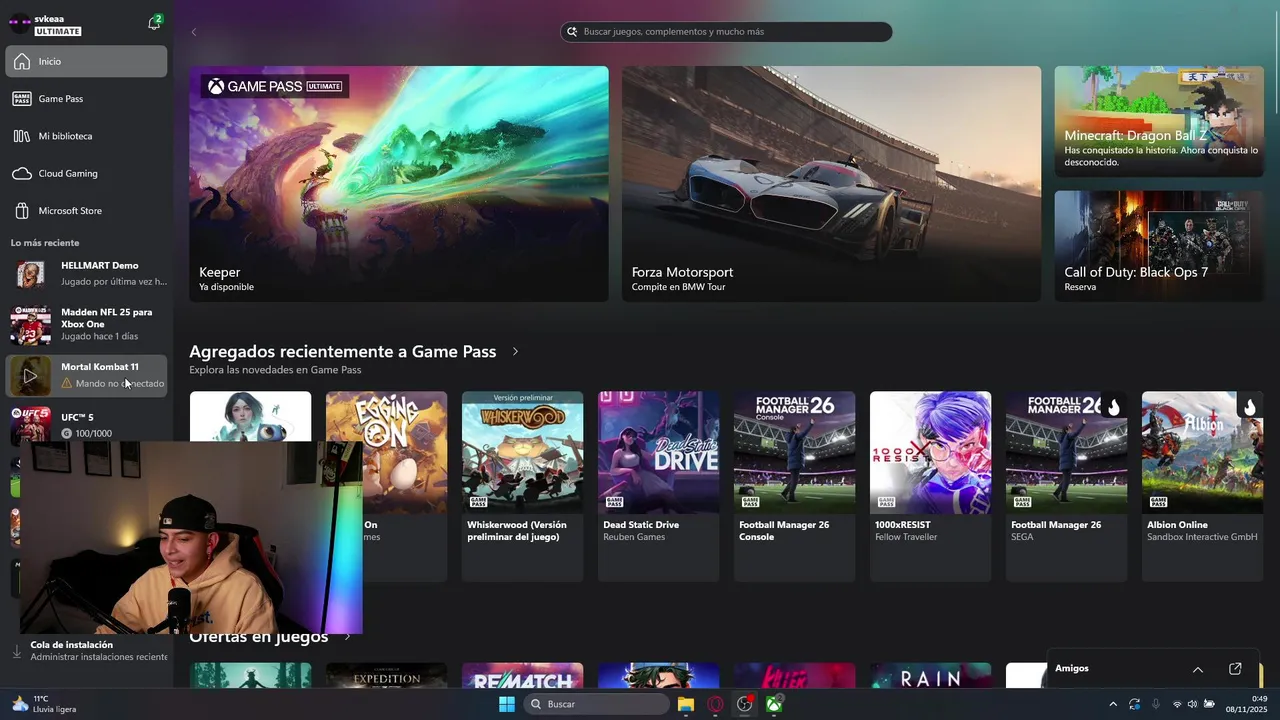Click the taskbar Buscar search box
Image resolution: width=1280 pixels, height=720 pixels.
point(597,704)
